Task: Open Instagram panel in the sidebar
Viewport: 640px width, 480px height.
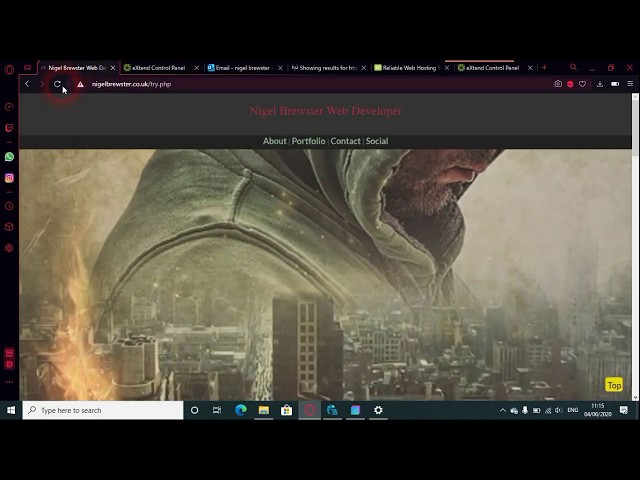Action: [9, 178]
